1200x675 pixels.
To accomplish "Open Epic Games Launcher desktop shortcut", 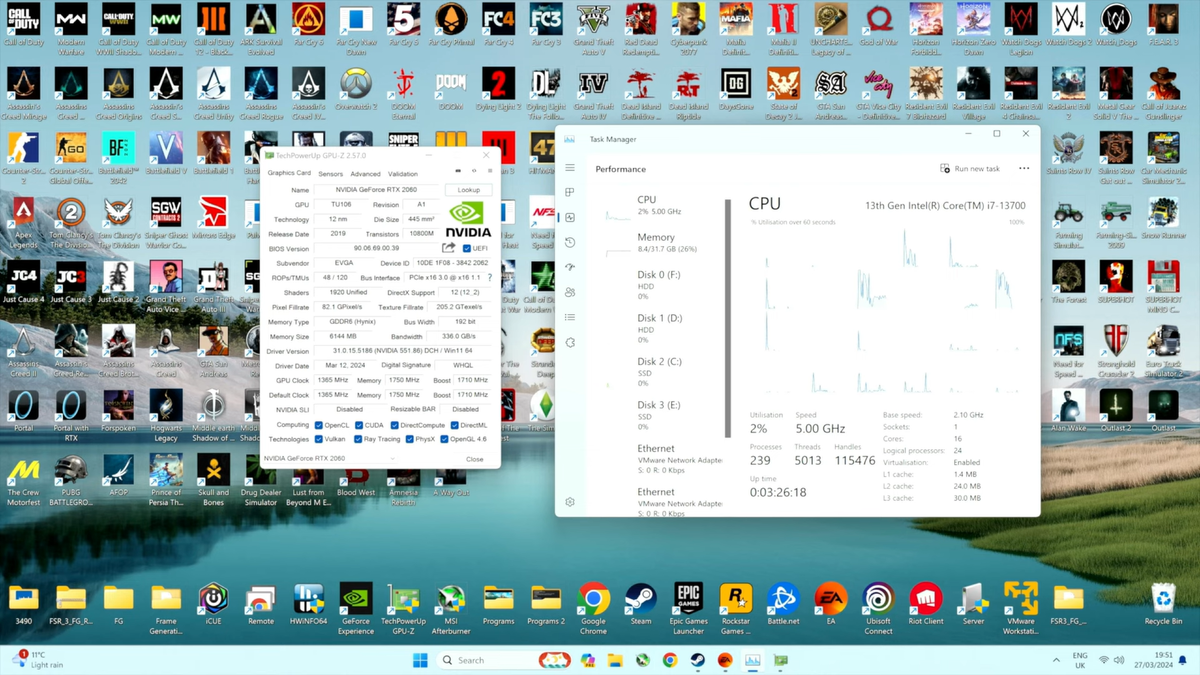I will (688, 609).
